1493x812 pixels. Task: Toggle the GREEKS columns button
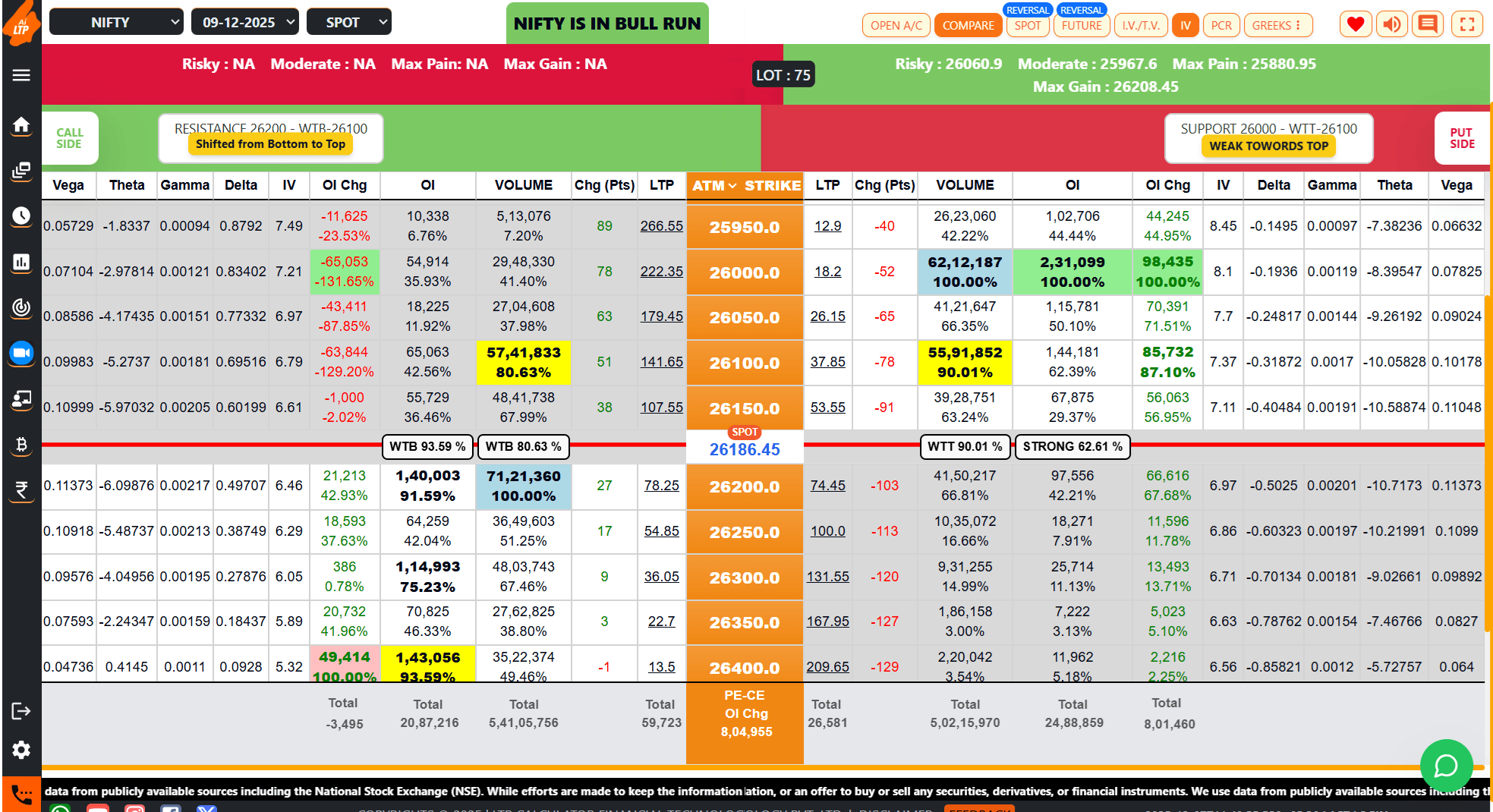tap(1277, 25)
